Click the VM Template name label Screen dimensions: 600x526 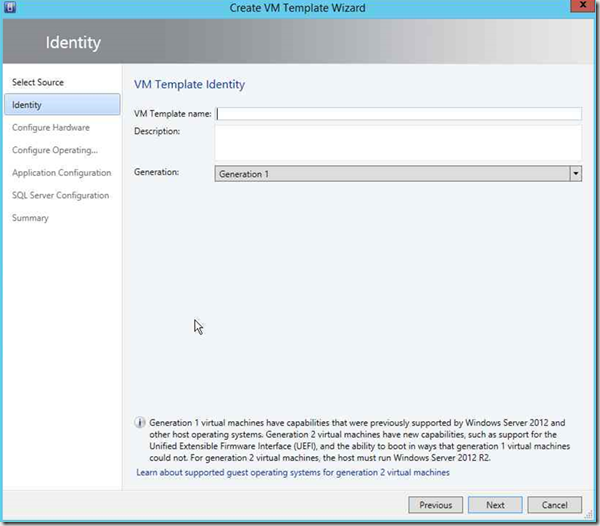click(x=173, y=114)
